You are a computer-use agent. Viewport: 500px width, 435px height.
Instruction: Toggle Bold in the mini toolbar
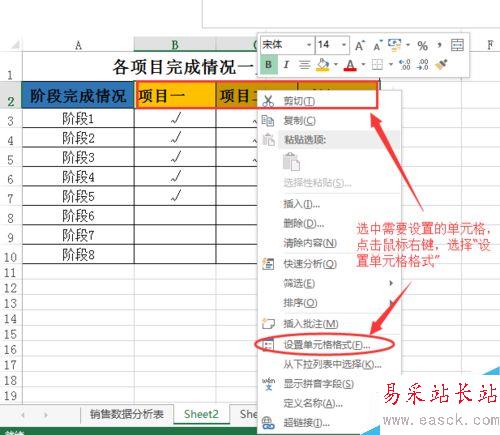click(268, 64)
